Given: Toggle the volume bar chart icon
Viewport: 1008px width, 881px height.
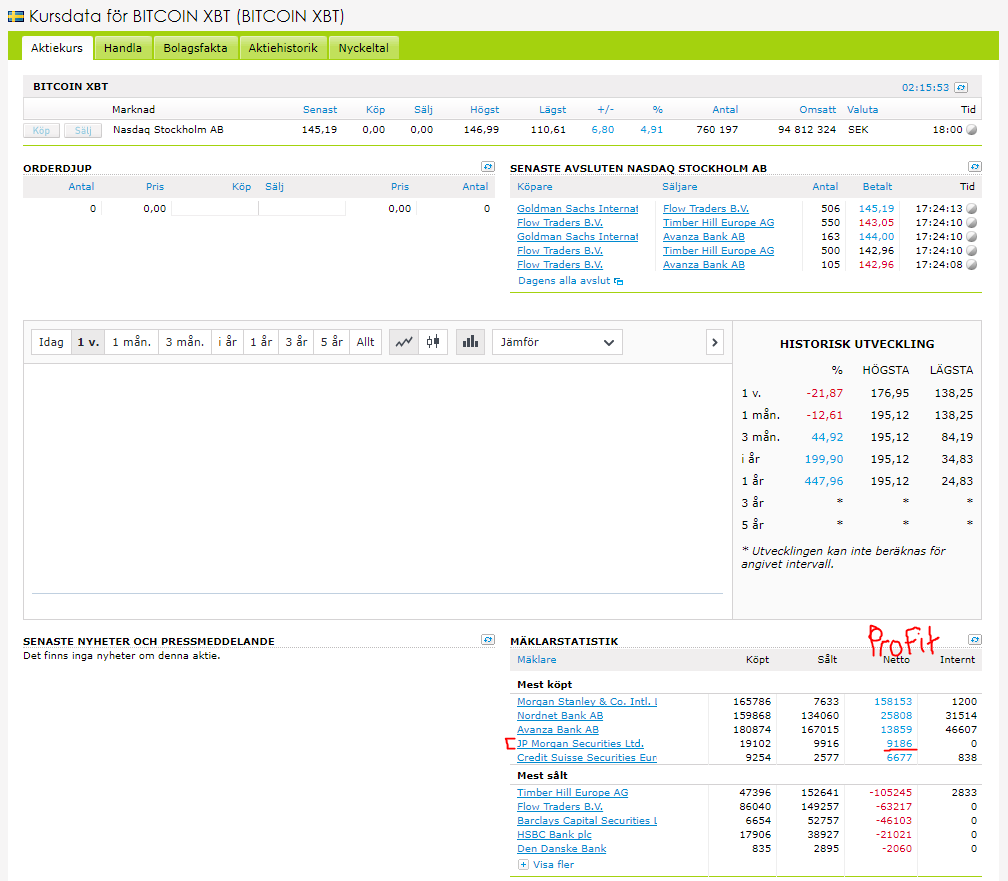Looking at the screenshot, I should (470, 342).
